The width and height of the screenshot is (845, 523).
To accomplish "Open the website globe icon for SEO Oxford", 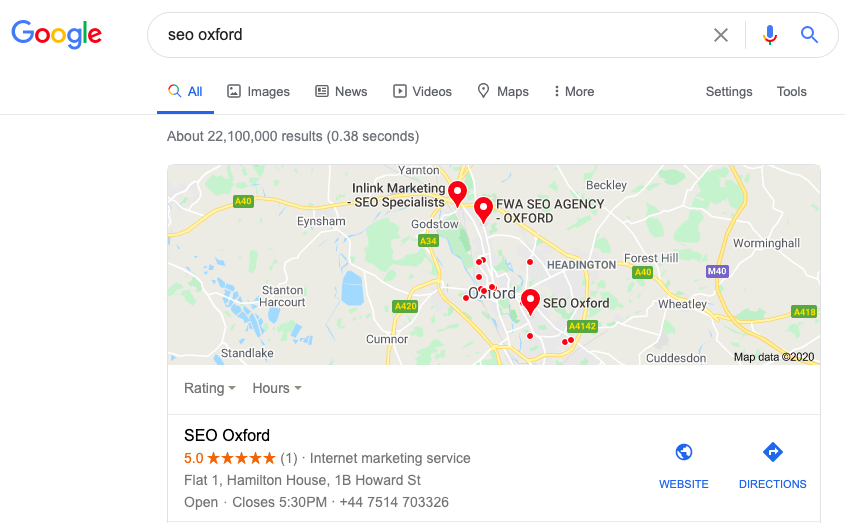I will click(684, 452).
